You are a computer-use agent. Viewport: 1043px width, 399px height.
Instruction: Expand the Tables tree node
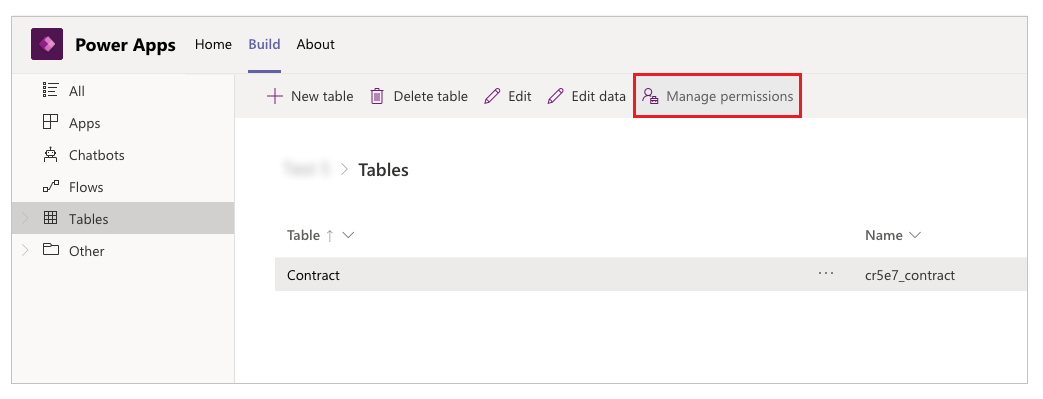click(25, 218)
